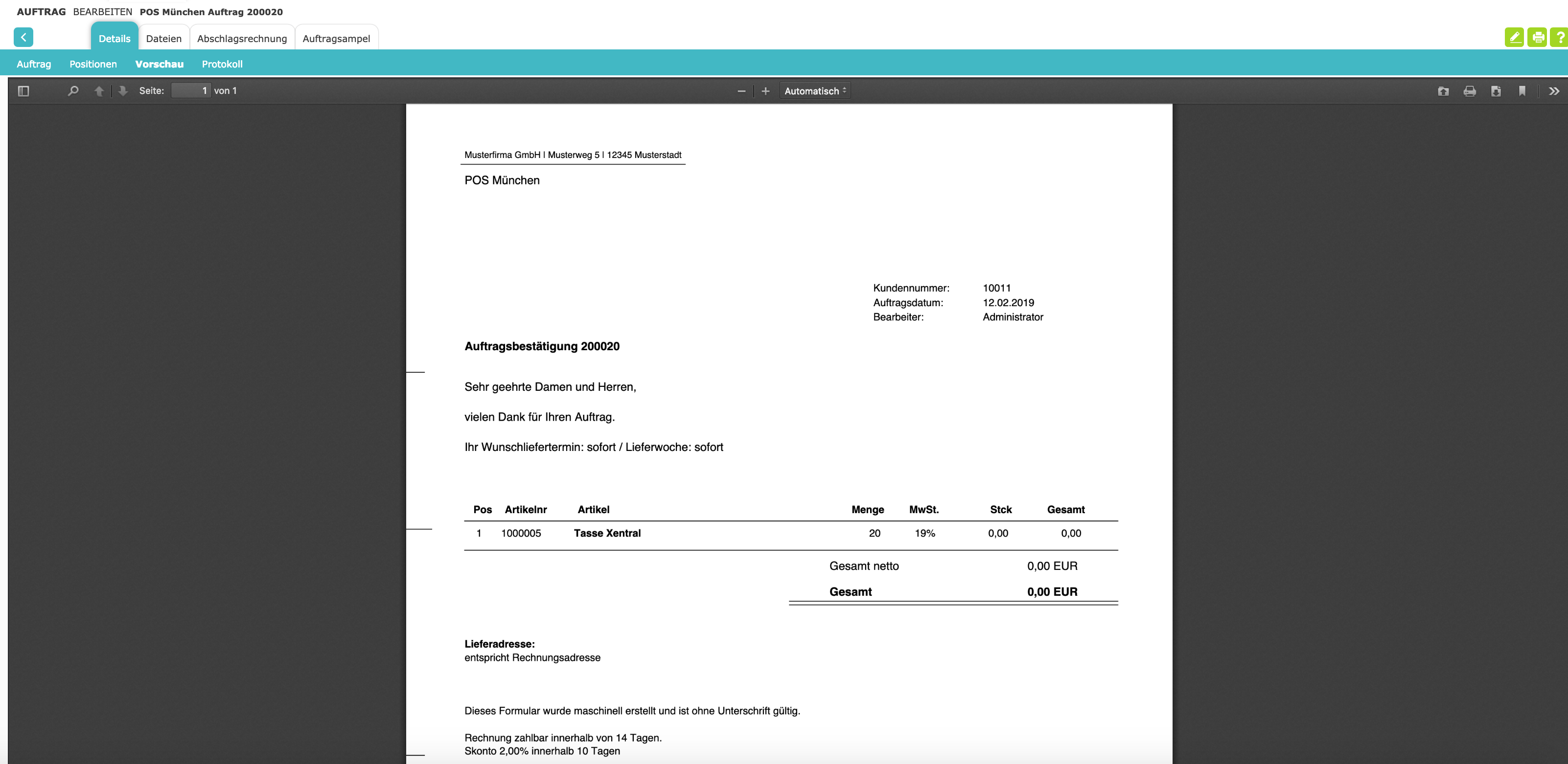The width and height of the screenshot is (1568, 764).
Task: Go back with the teal arrow button
Action: [23, 38]
